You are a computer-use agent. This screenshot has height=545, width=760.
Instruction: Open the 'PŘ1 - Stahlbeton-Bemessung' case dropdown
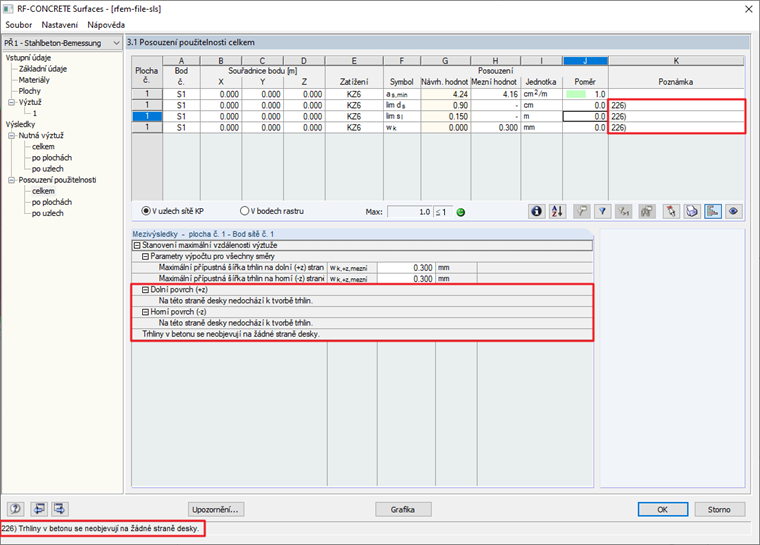62,43
